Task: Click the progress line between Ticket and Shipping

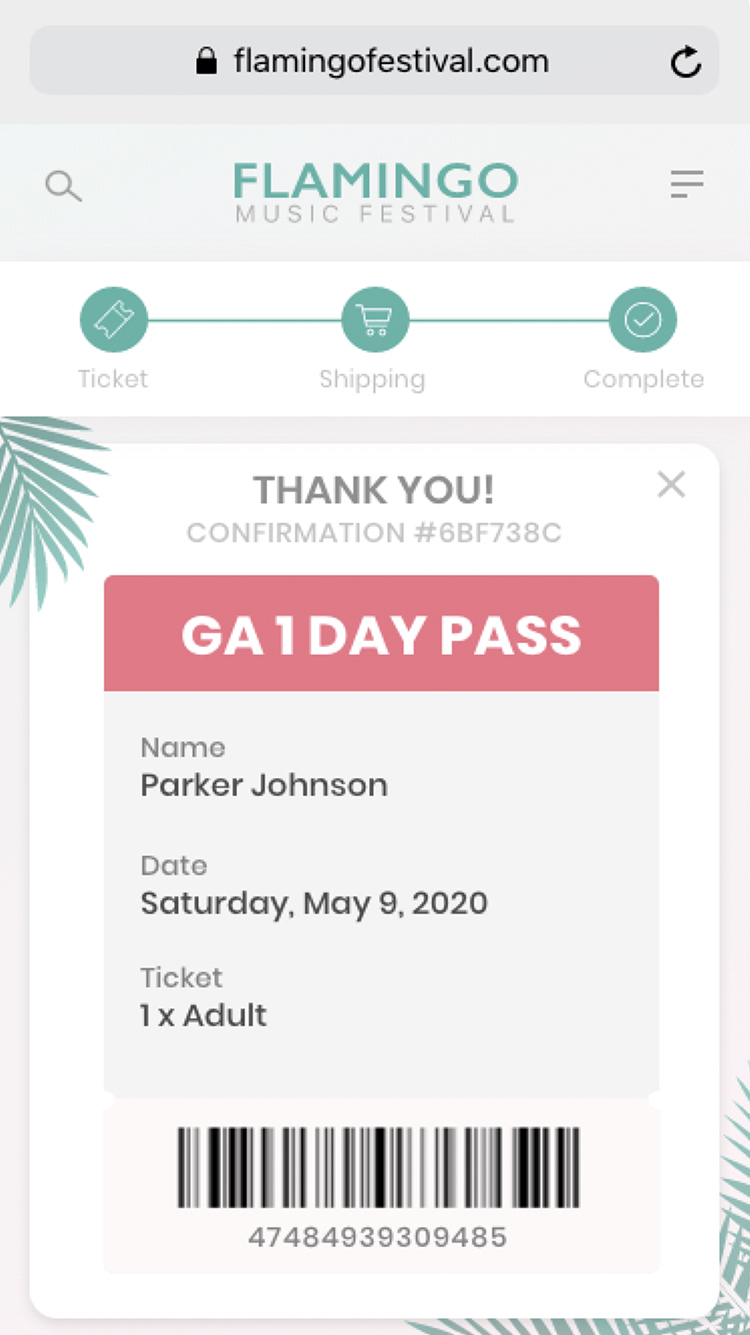Action: click(244, 321)
